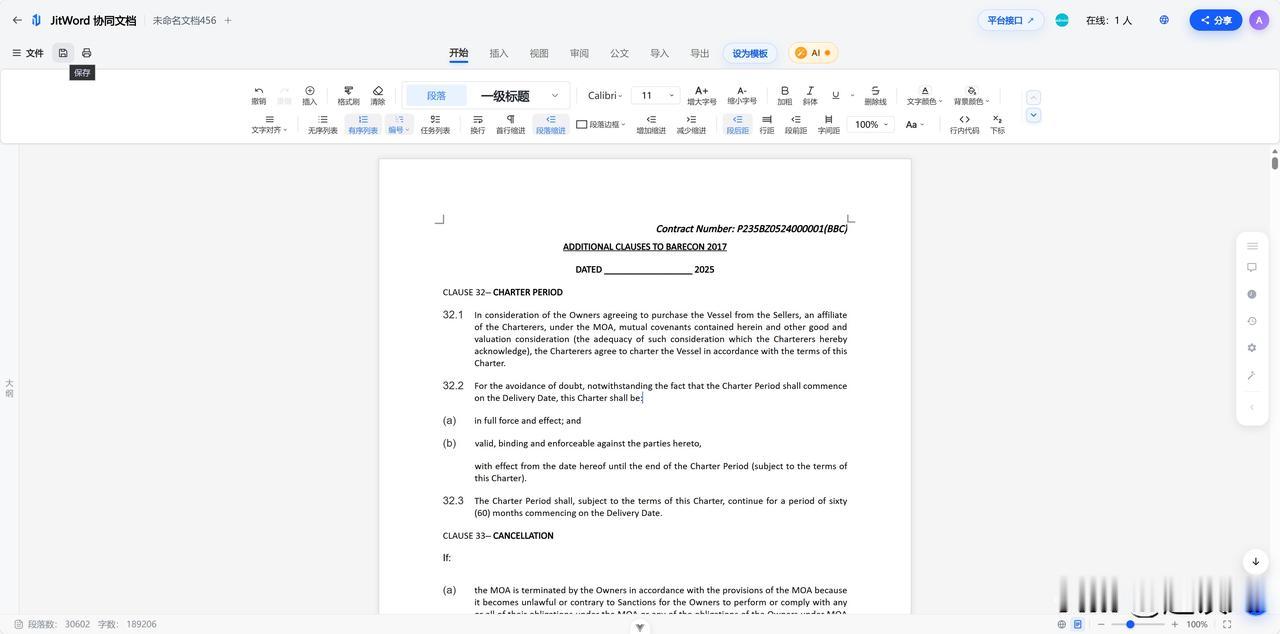Select the 格式刷 format painter tool
The image size is (1280, 634).
348,95
